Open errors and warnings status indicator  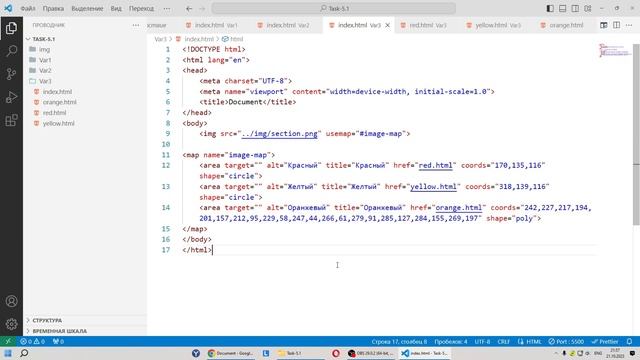point(33,342)
